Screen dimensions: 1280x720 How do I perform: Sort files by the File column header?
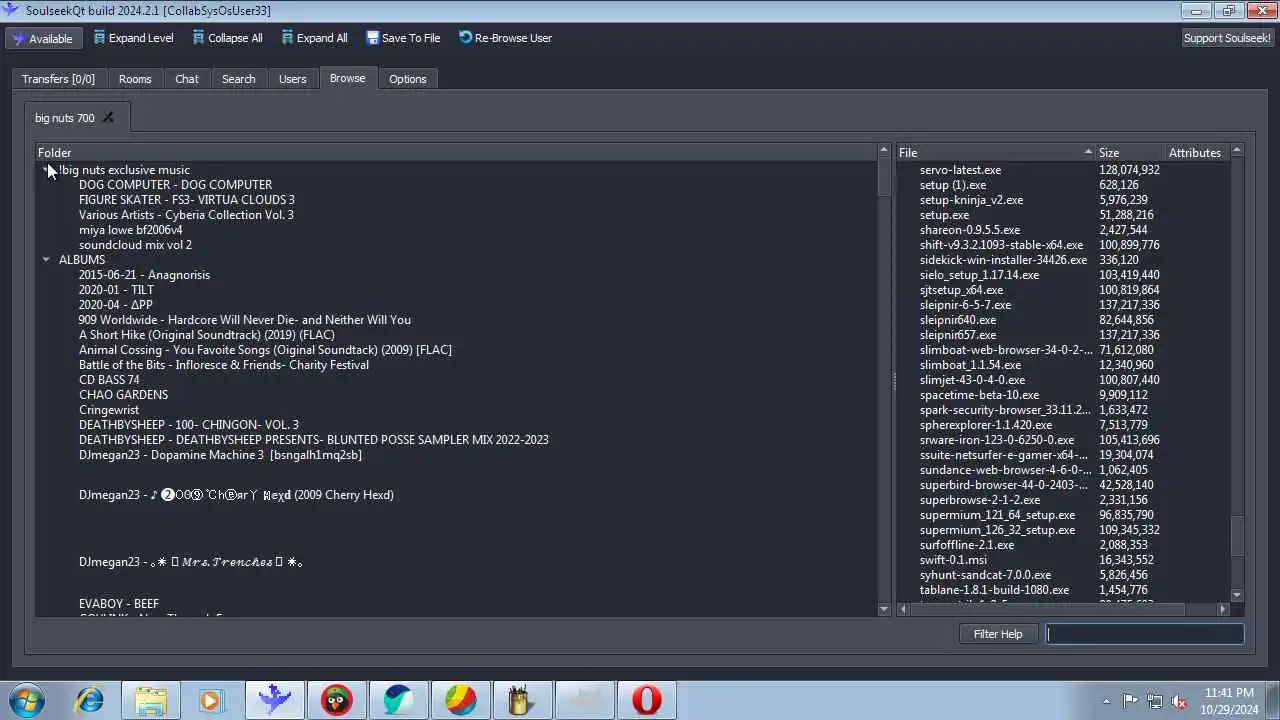[x=996, y=153]
